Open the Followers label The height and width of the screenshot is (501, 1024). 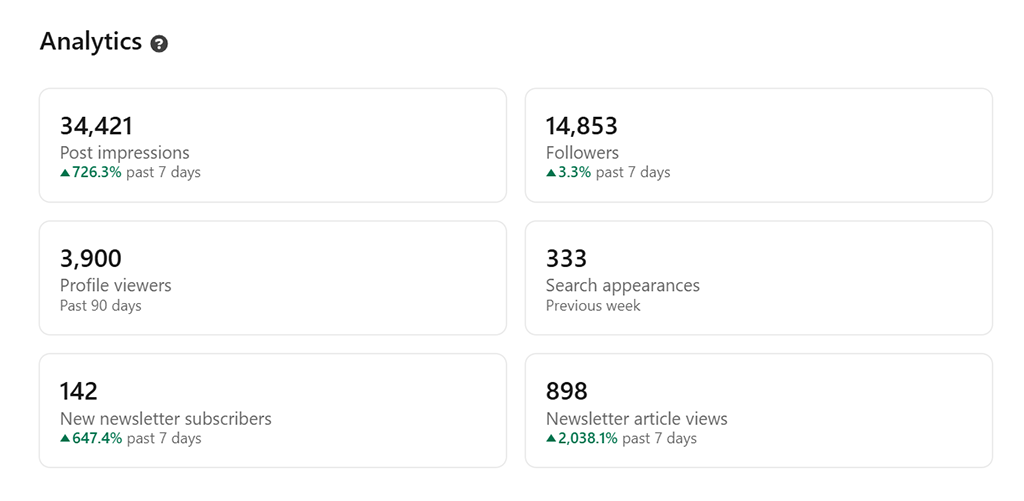click(582, 153)
